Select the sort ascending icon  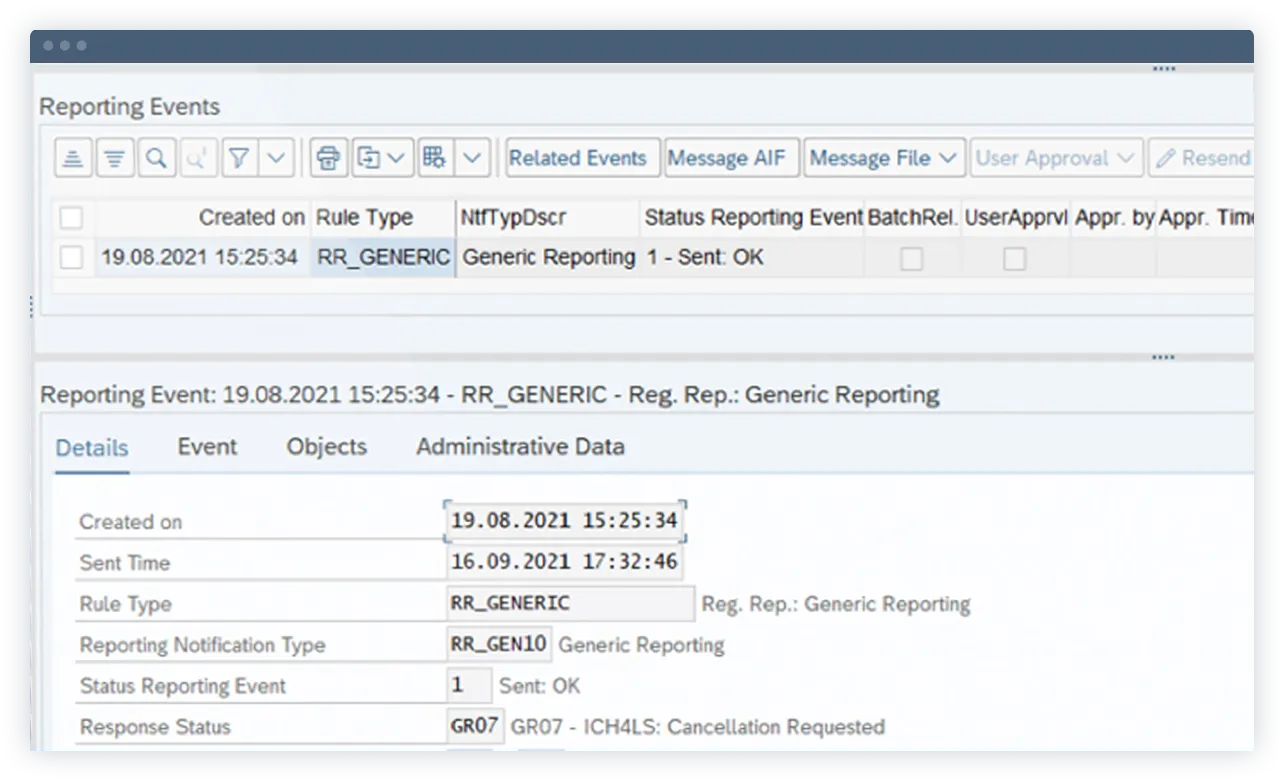(x=72, y=157)
